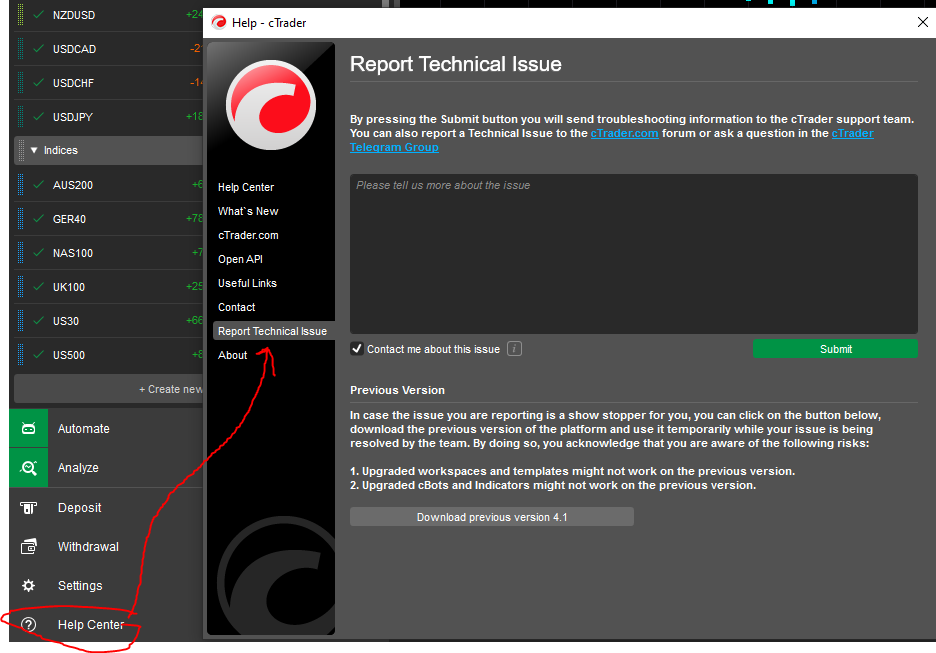
Task: Open Deposit from main menu
Action: click(x=106, y=507)
